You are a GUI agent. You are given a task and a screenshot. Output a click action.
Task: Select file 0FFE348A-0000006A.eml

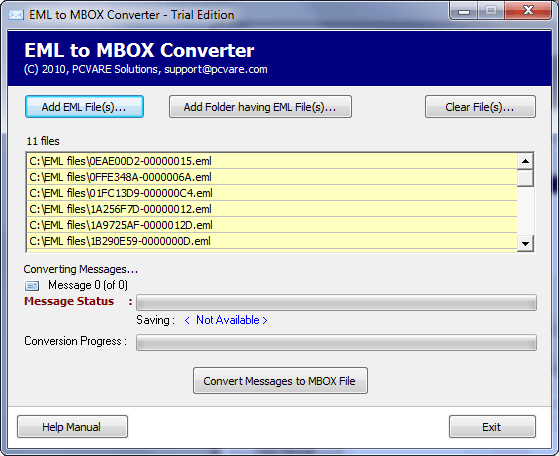click(x=272, y=177)
